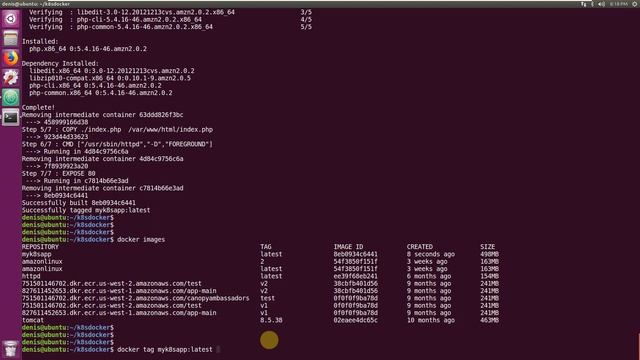Image resolution: width=640 pixels, height=360 pixels.
Task: Click 'Step 7/7 : EXPOSE 80' line
Action: 58,173
